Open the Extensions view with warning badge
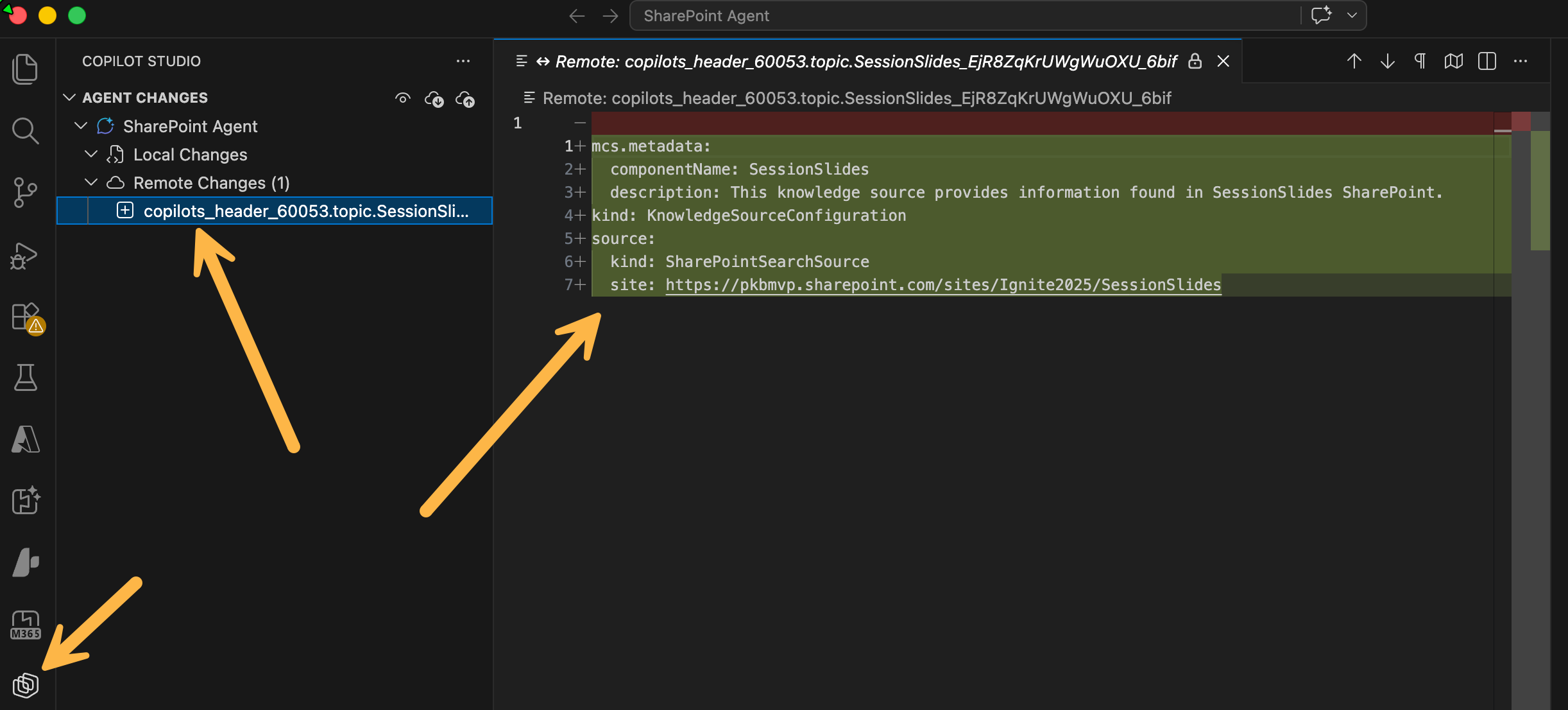The image size is (1568, 710). click(x=25, y=317)
